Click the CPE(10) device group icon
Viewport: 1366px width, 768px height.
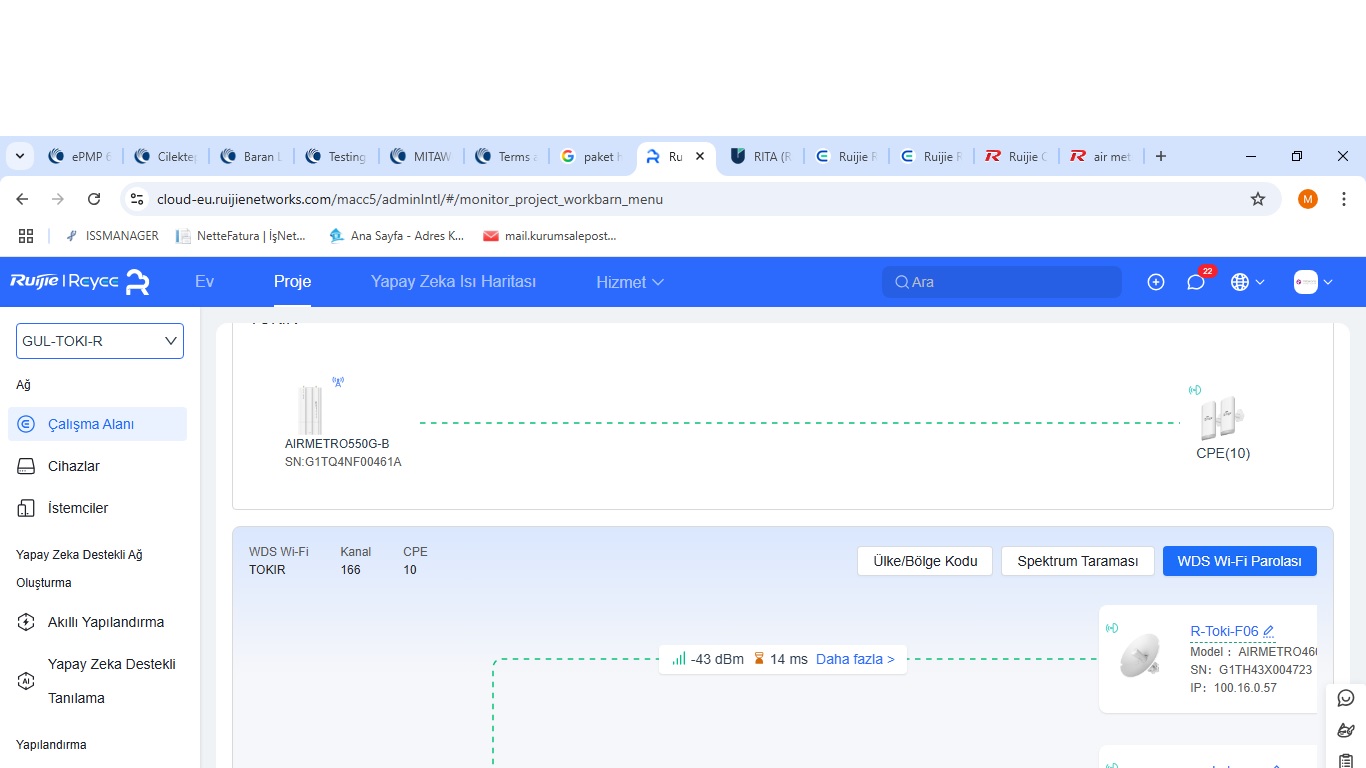tap(1222, 418)
